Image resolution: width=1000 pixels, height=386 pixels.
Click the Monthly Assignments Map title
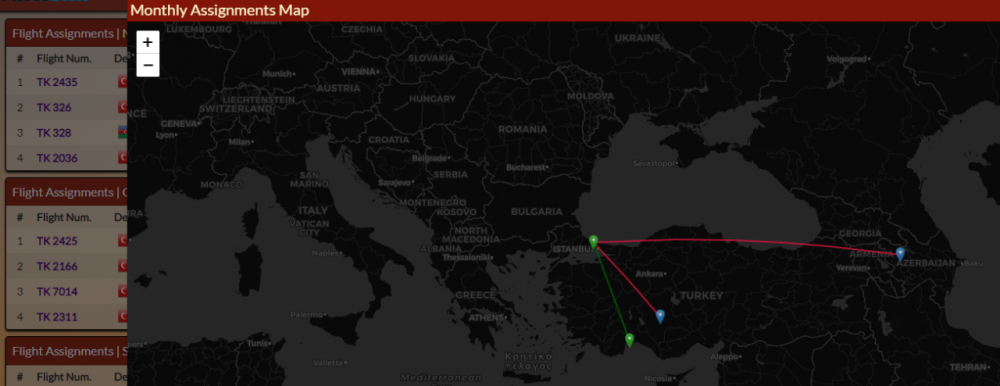pyautogui.click(x=219, y=10)
